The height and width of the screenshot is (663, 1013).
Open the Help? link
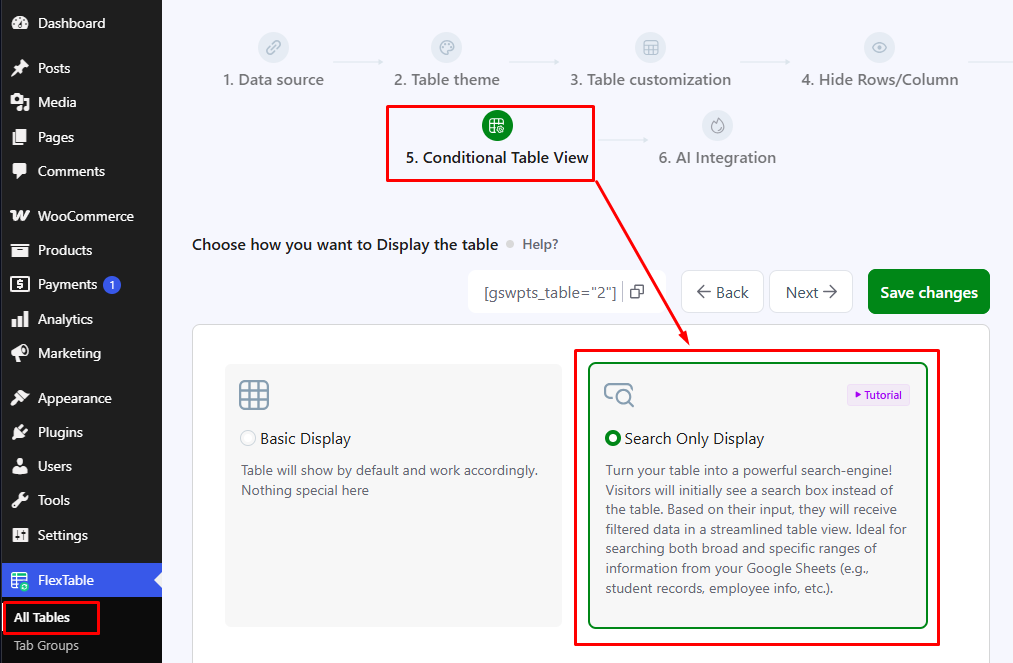pyautogui.click(x=540, y=244)
